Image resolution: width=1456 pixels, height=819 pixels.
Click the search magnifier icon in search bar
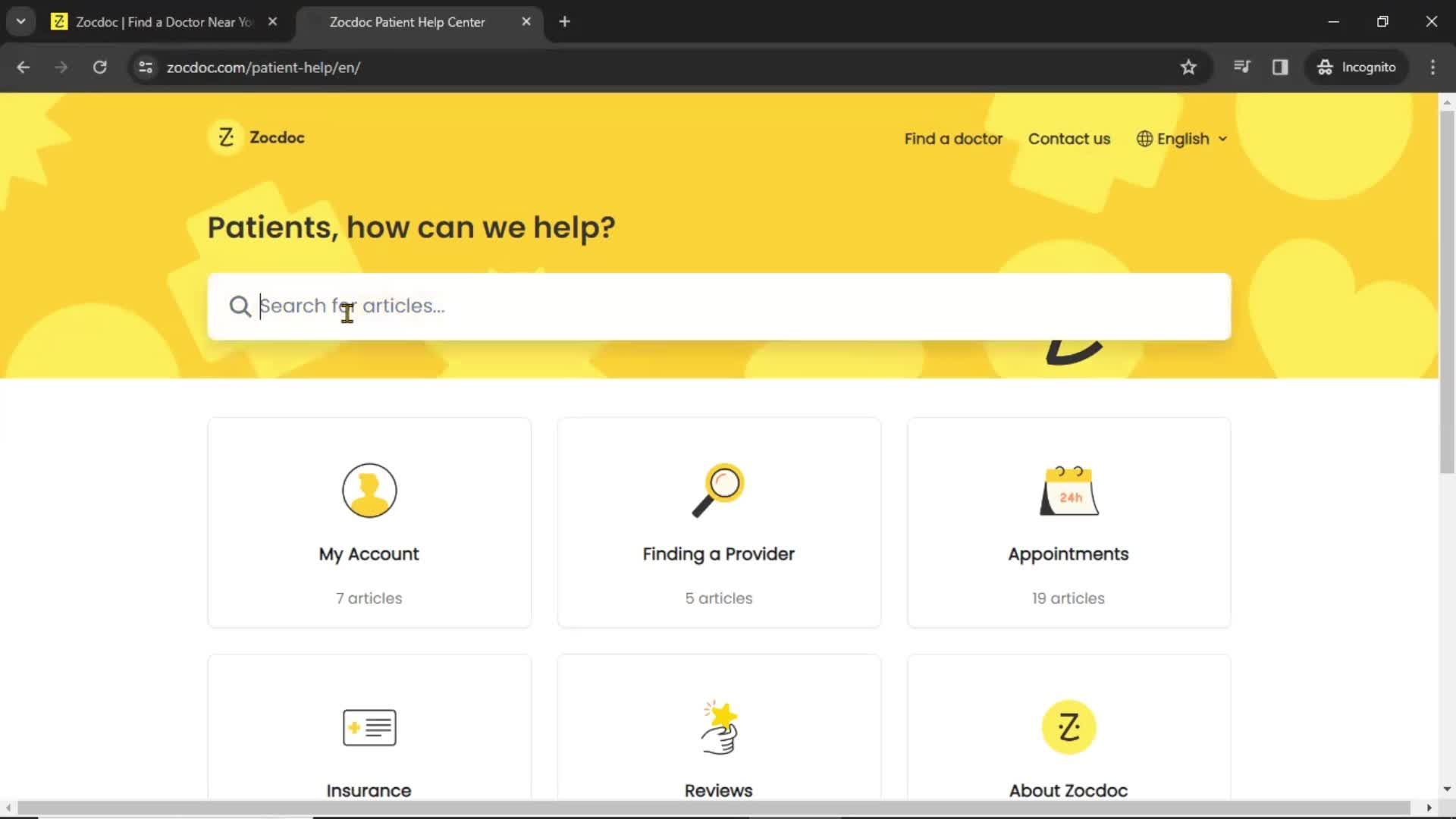coord(240,306)
